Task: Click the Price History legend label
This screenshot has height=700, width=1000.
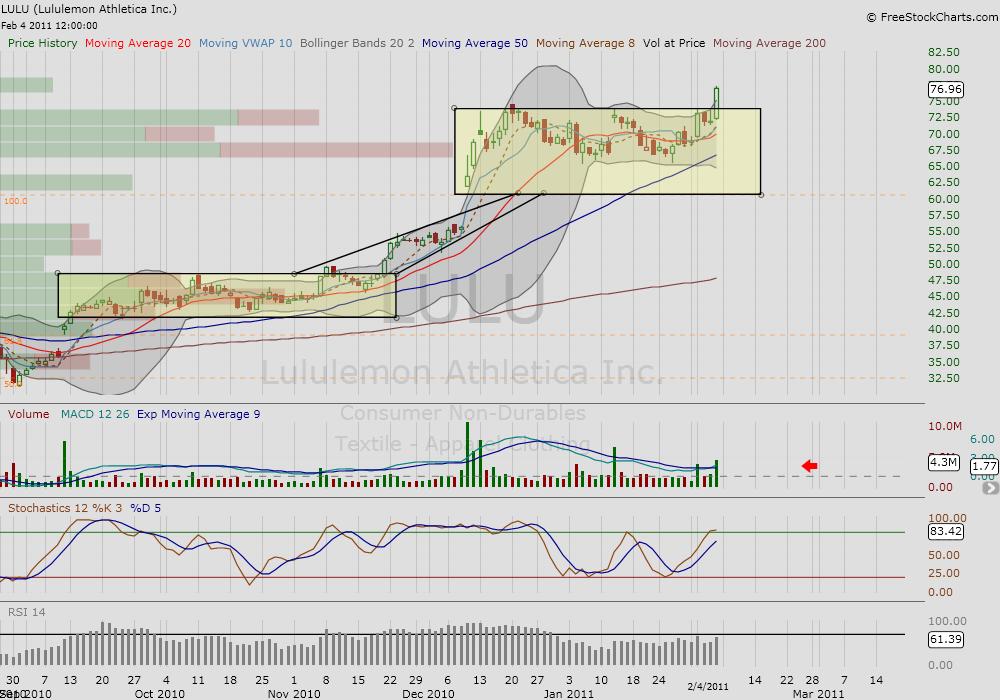Action: pyautogui.click(x=42, y=43)
